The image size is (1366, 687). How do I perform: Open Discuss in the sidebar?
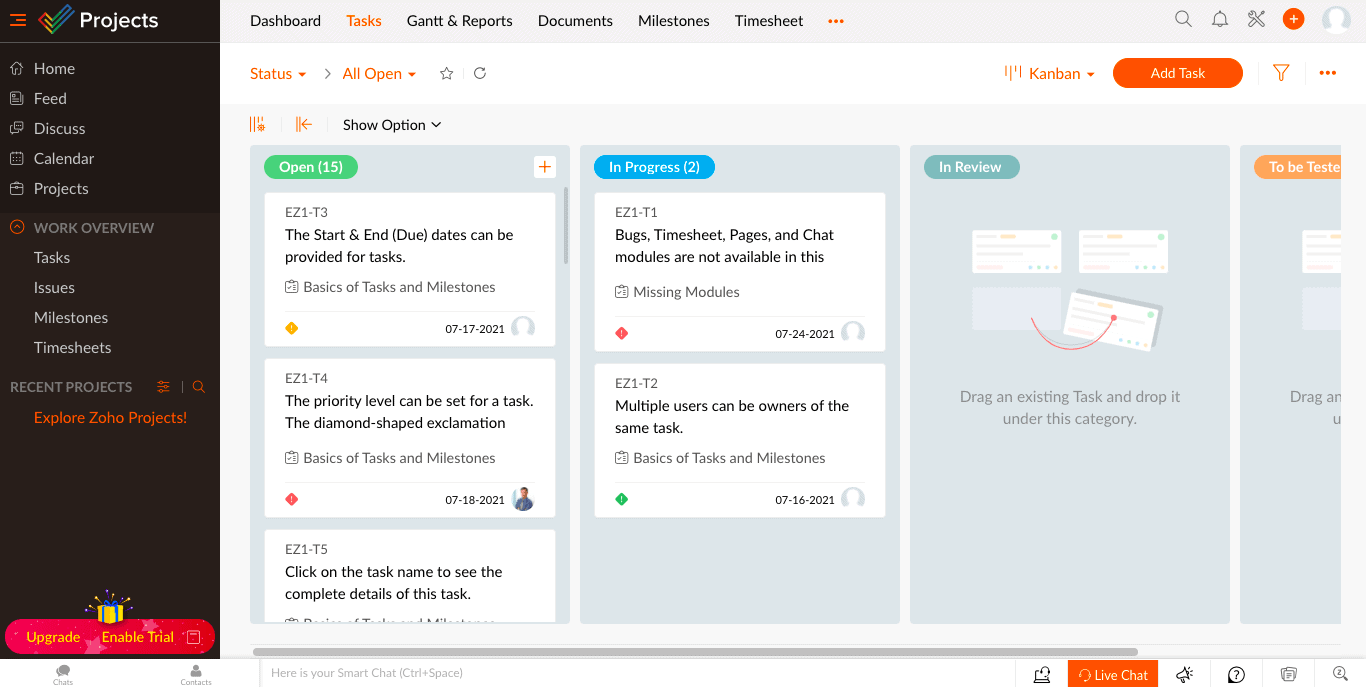tap(59, 128)
